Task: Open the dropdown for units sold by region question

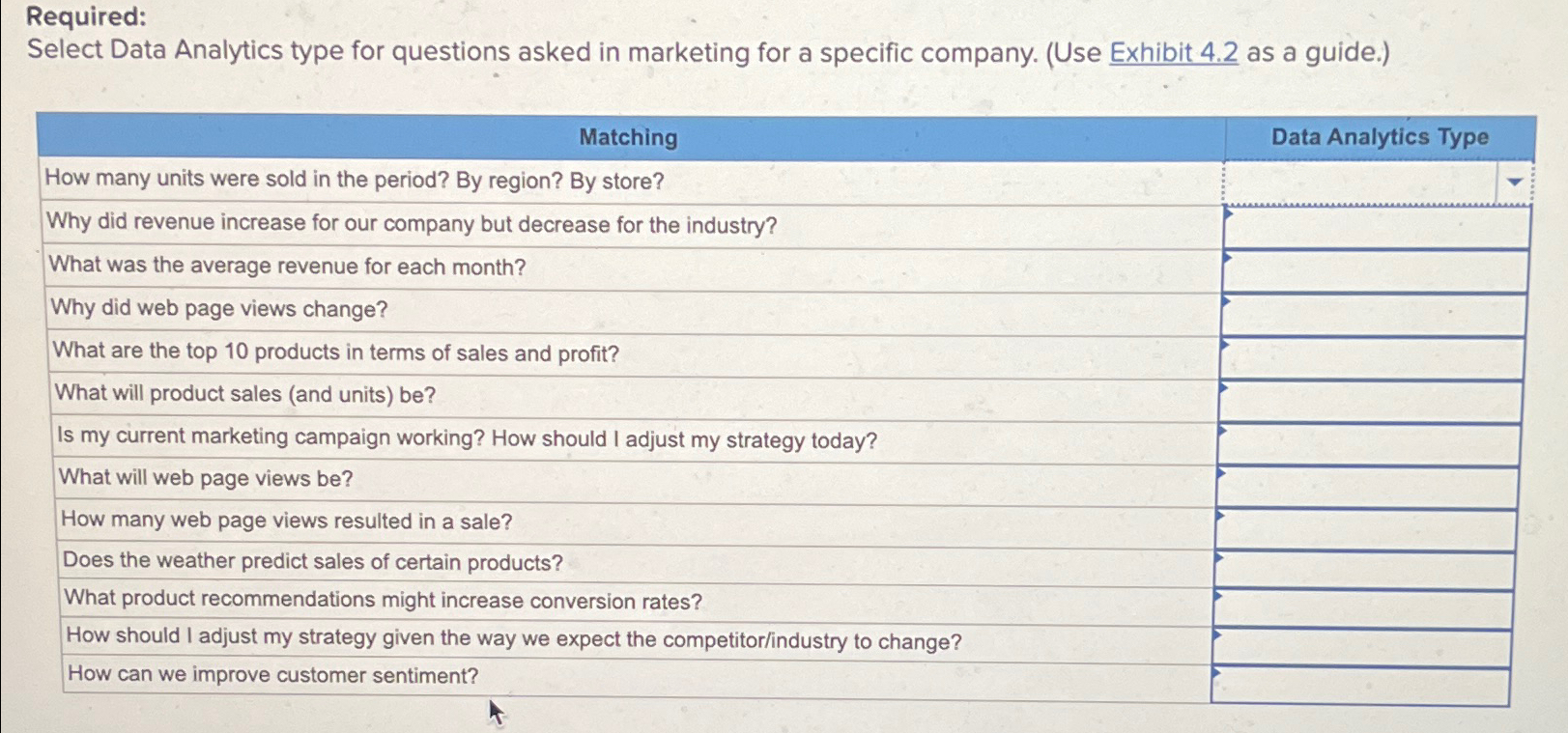Action: click(x=1372, y=180)
